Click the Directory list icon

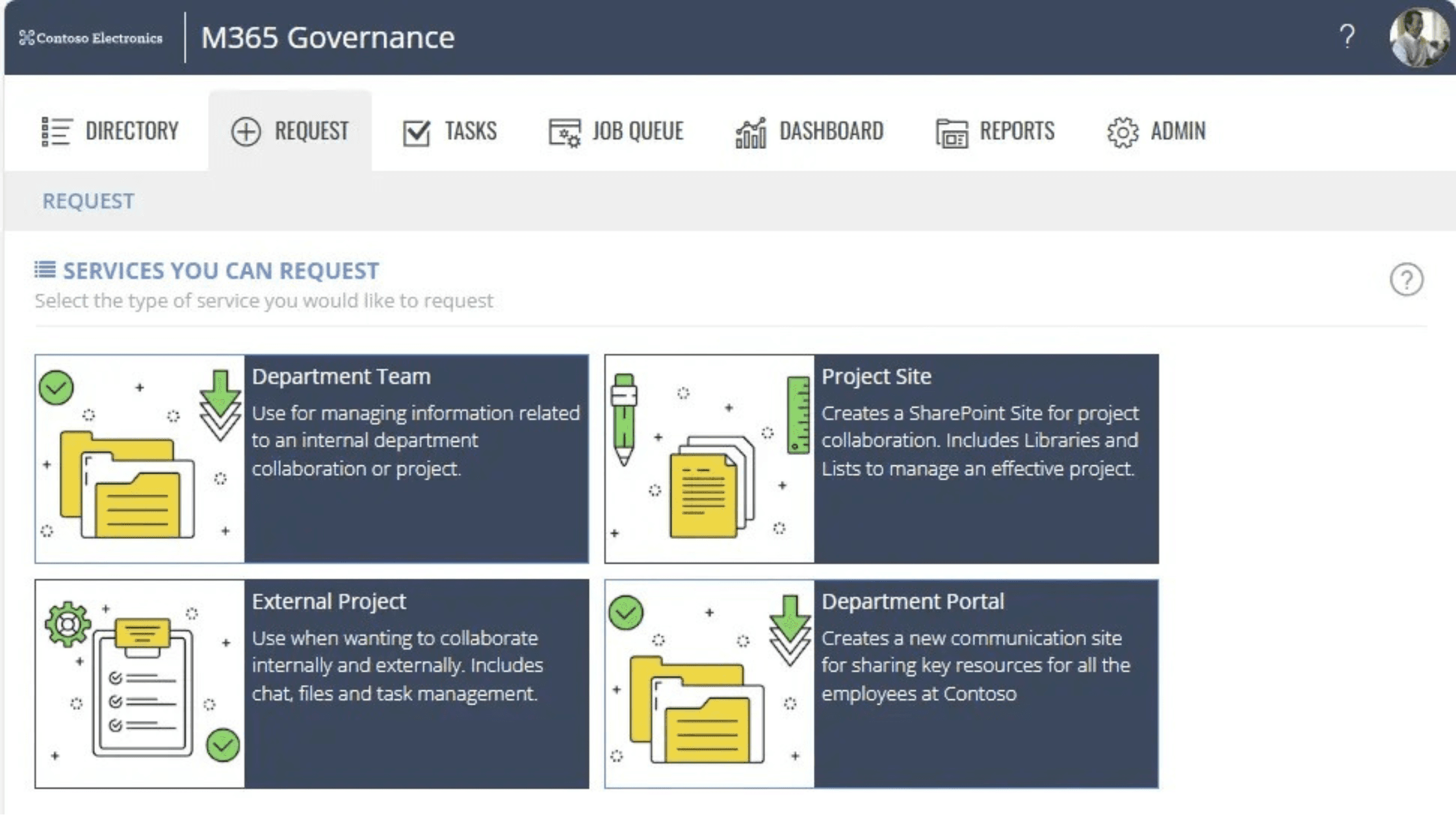(56, 131)
